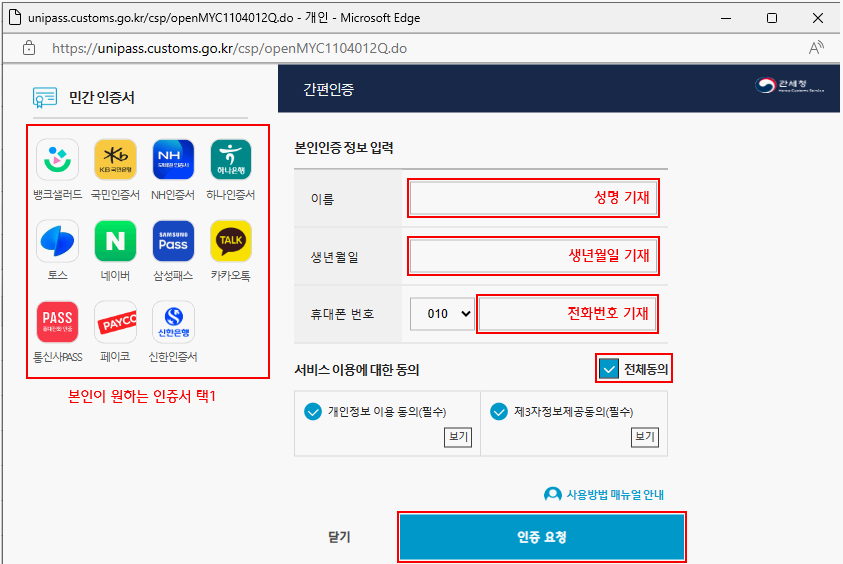843x564 pixels.
Task: Toggle 개인정보 이용 동의(필수) checkbox
Action: [x=313, y=411]
